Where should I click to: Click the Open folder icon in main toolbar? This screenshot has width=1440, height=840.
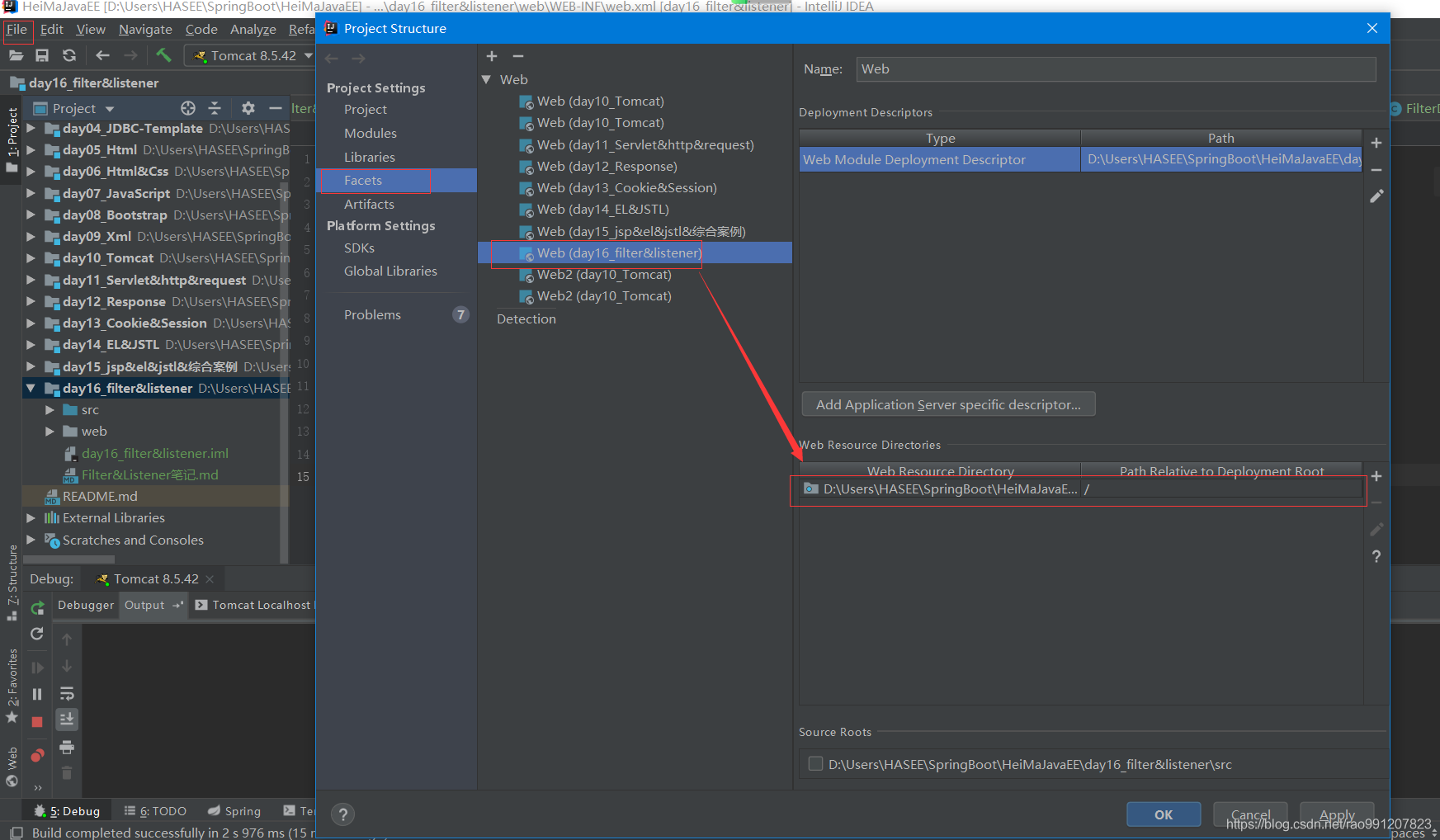16,55
